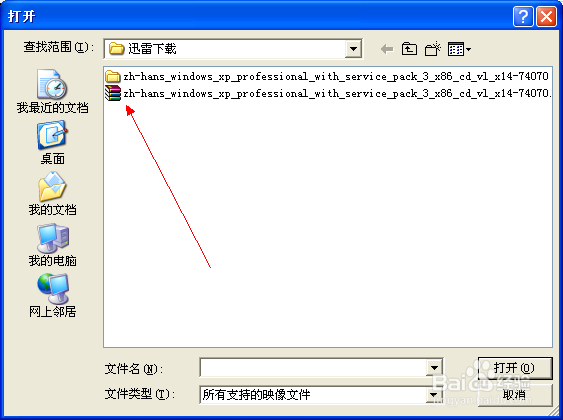Create a new folder icon
The image size is (563, 420).
click(x=433, y=49)
